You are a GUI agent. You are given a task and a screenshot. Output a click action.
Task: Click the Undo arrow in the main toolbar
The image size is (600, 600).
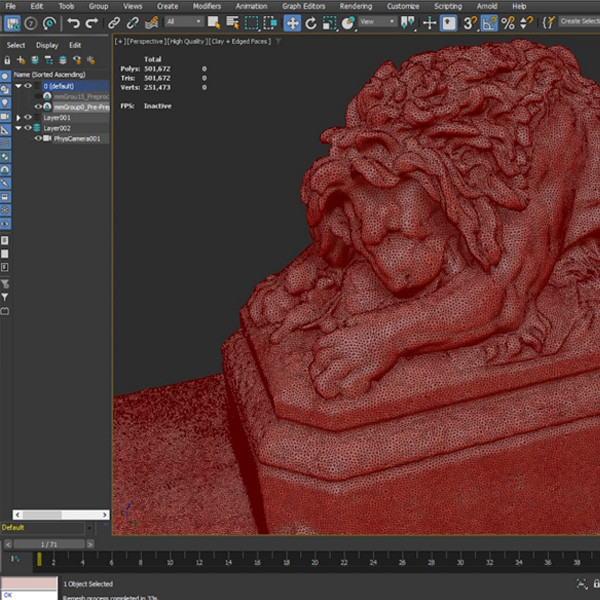[x=73, y=23]
